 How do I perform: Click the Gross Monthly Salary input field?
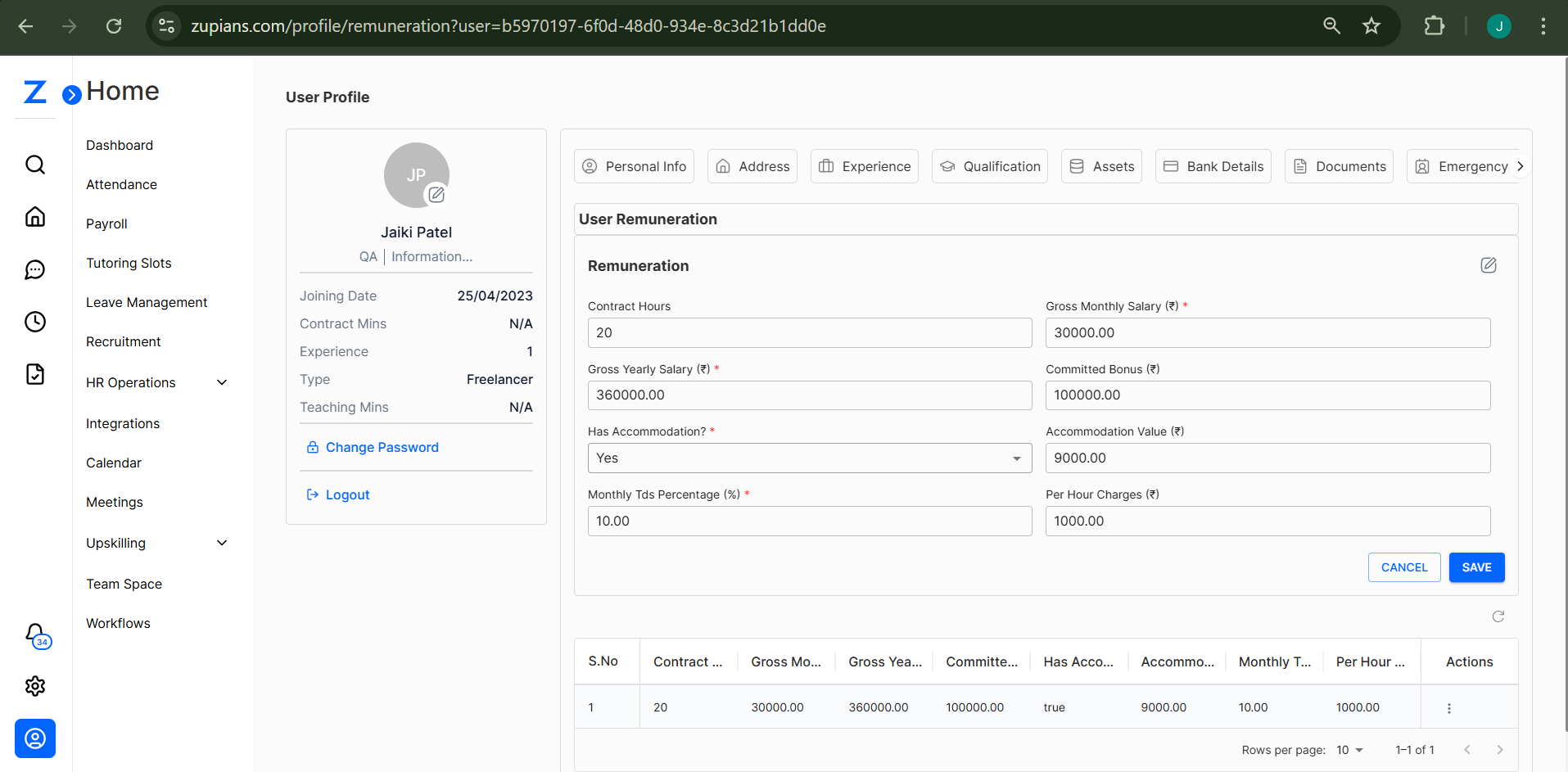(1267, 333)
